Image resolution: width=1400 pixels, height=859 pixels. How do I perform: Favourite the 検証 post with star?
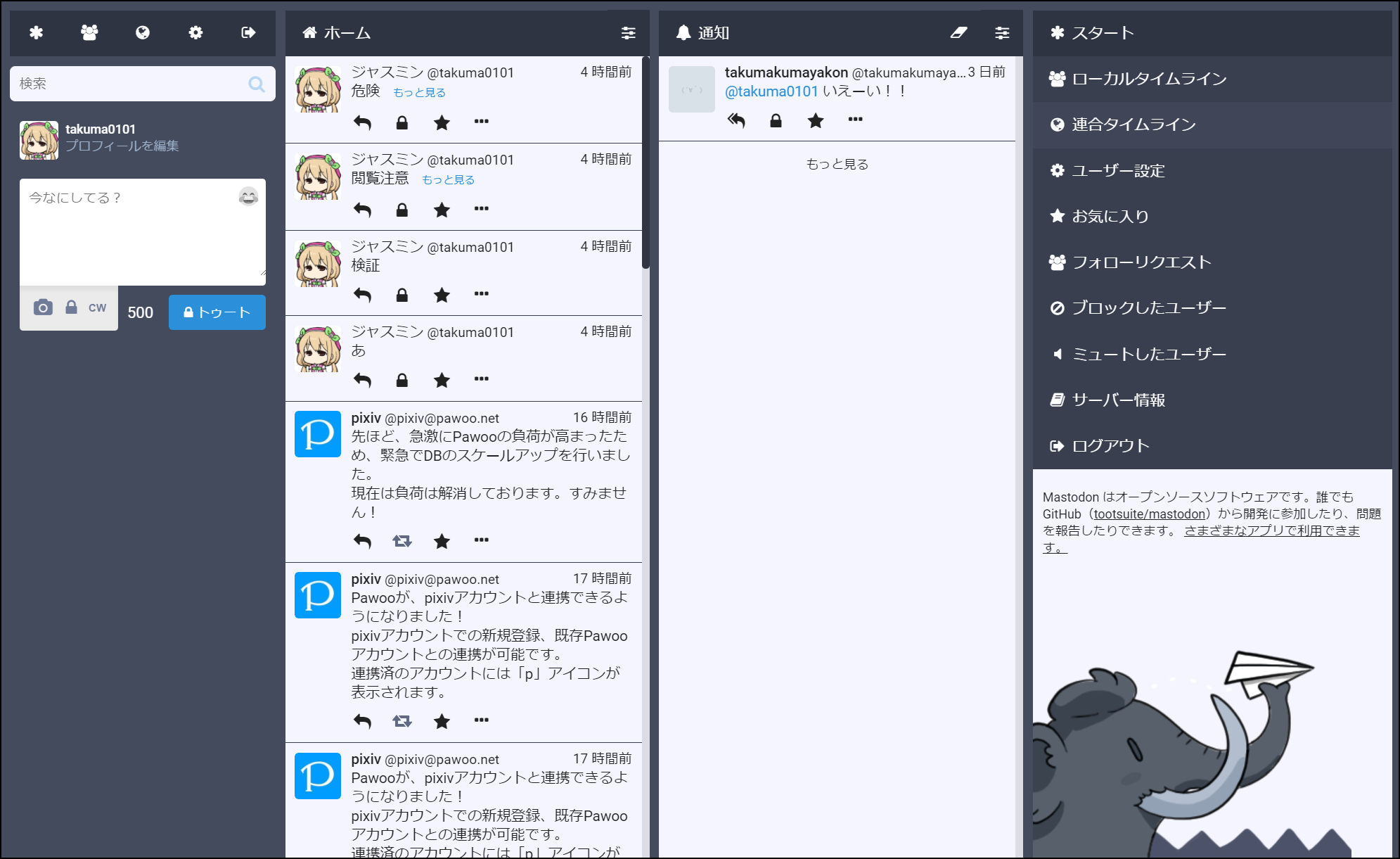(442, 295)
